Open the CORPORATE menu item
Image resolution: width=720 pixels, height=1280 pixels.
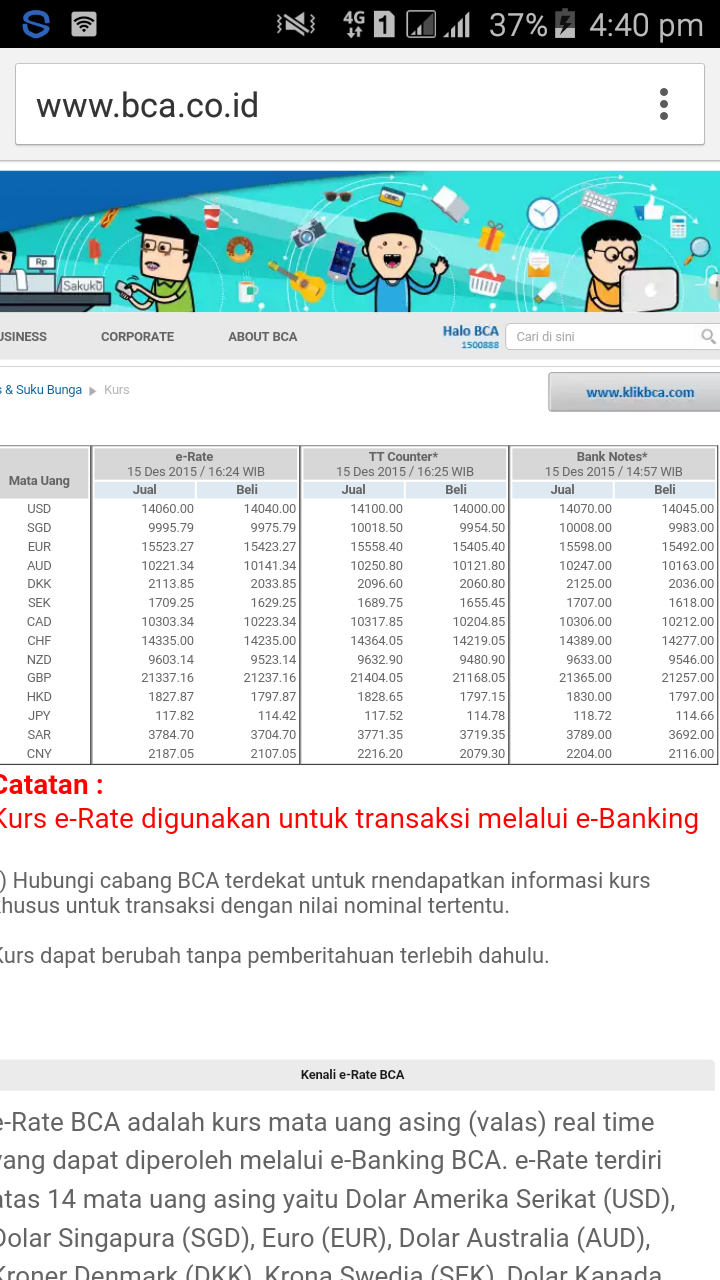tap(137, 337)
